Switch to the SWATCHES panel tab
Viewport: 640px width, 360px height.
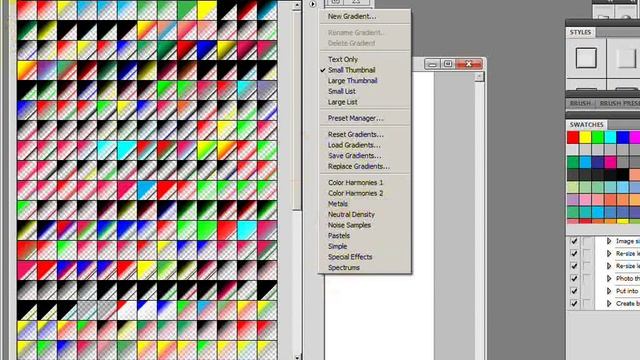pos(587,124)
